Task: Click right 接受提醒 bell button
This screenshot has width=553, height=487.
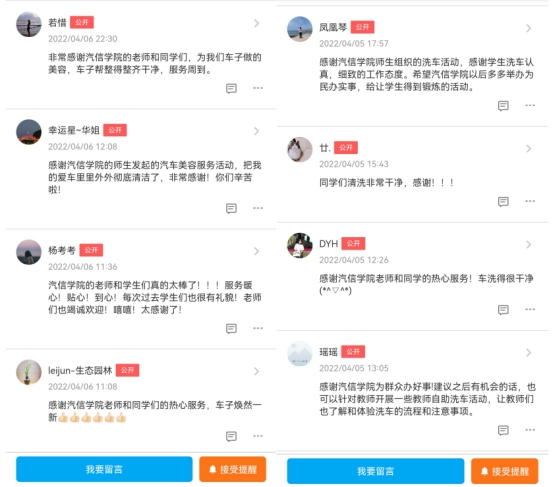Action: coord(504,471)
